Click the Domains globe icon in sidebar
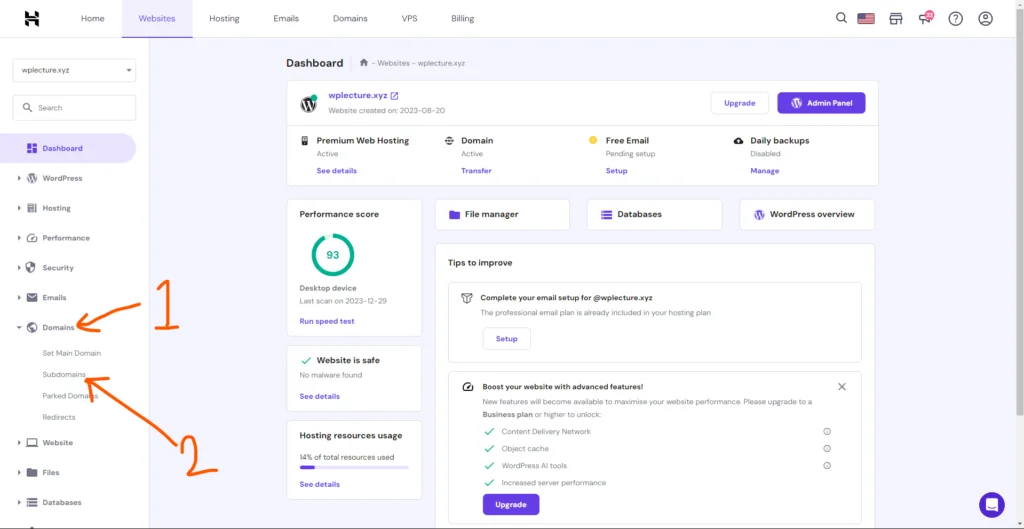 pos(31,327)
